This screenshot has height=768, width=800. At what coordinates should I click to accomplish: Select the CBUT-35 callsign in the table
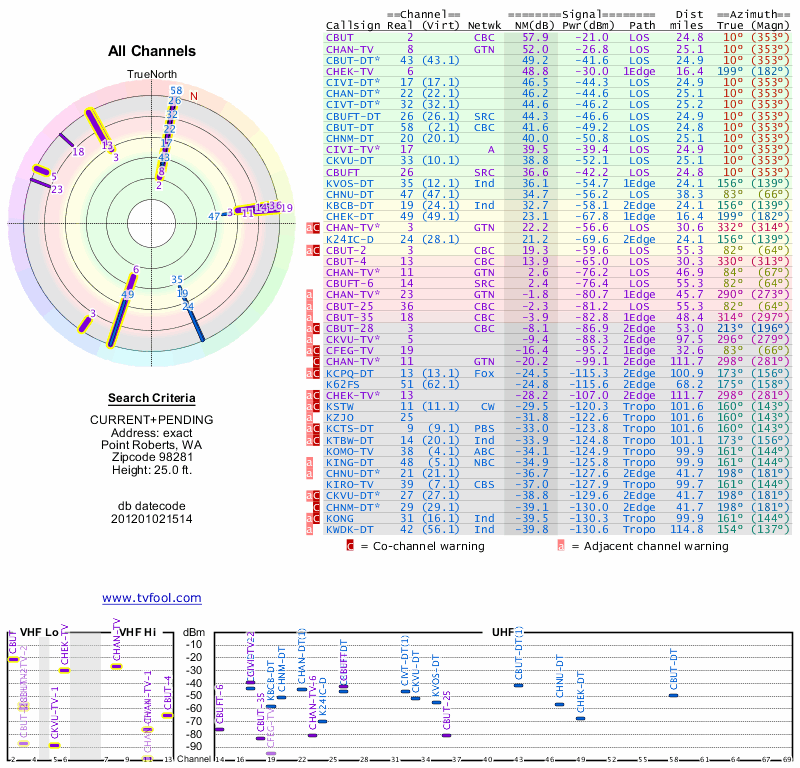(x=349, y=317)
